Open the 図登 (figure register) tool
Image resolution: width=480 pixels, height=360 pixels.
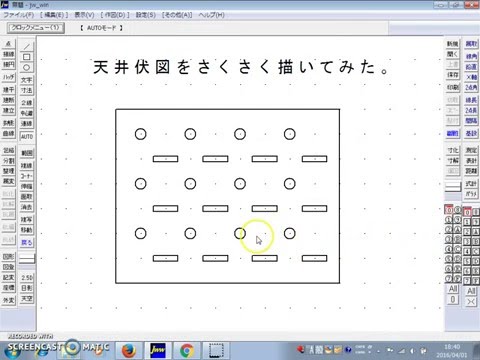tap(9, 267)
